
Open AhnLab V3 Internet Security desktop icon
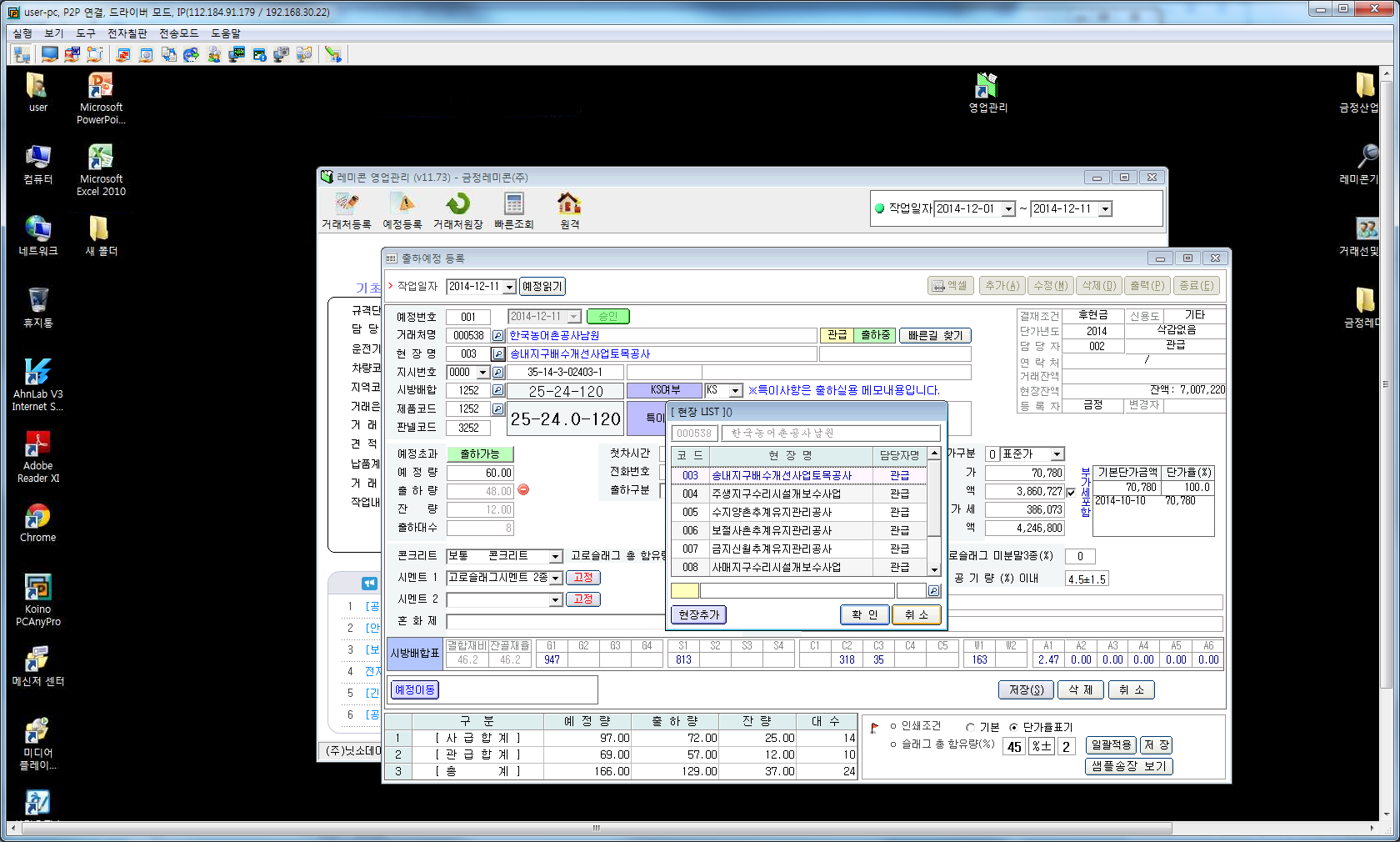pos(37,385)
